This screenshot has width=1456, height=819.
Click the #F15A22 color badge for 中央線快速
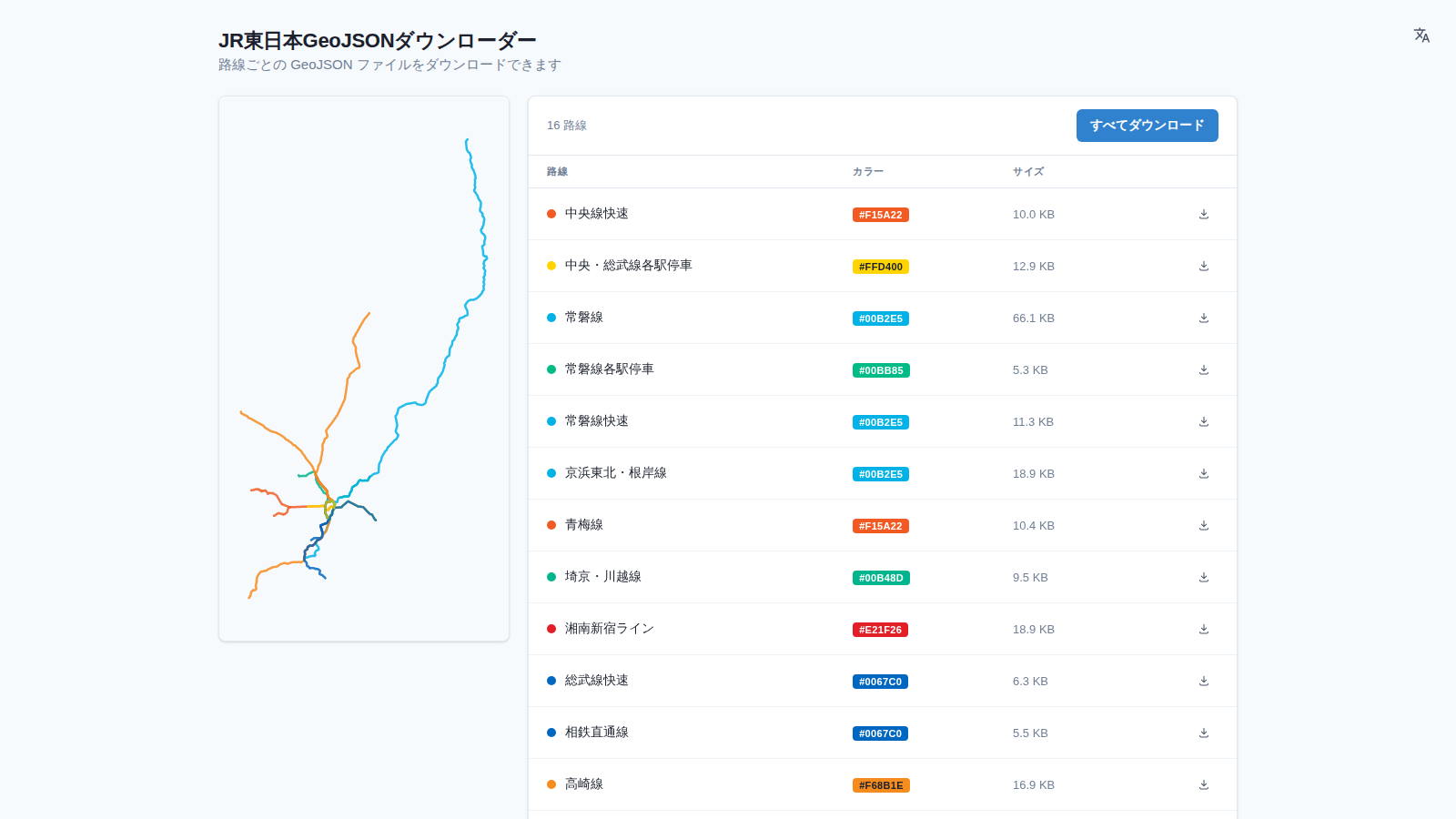point(881,215)
